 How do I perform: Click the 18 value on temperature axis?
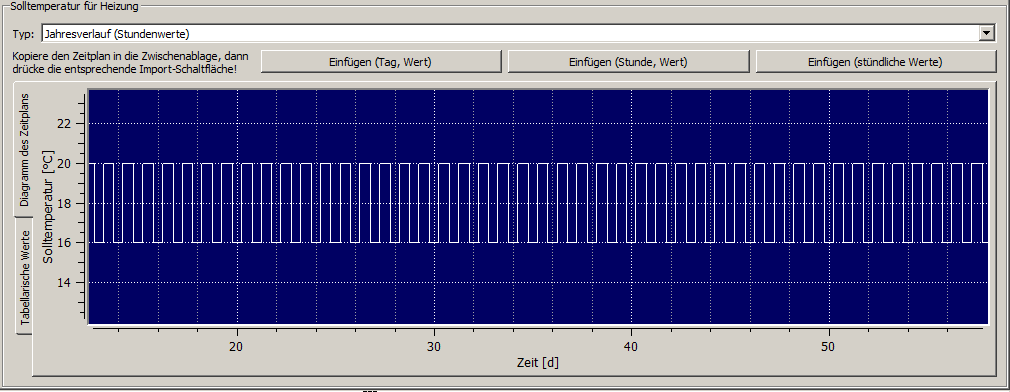coord(64,203)
